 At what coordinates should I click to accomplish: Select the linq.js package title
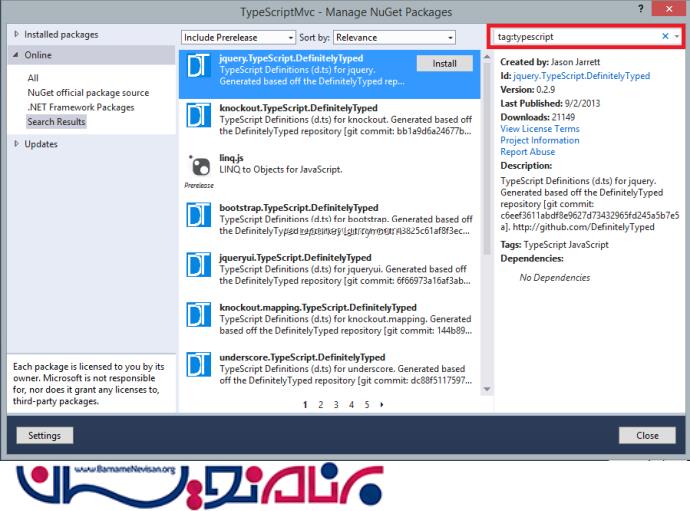(x=231, y=158)
